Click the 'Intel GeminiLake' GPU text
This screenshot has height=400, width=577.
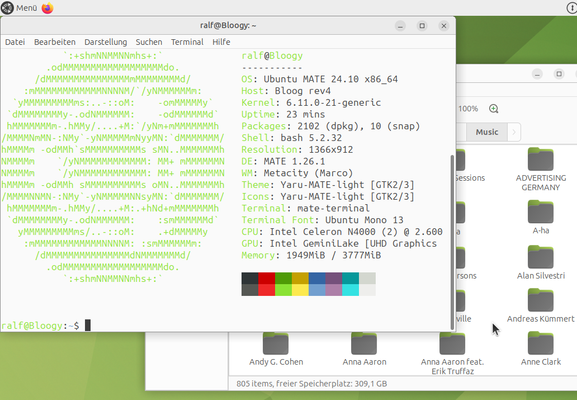pos(314,244)
